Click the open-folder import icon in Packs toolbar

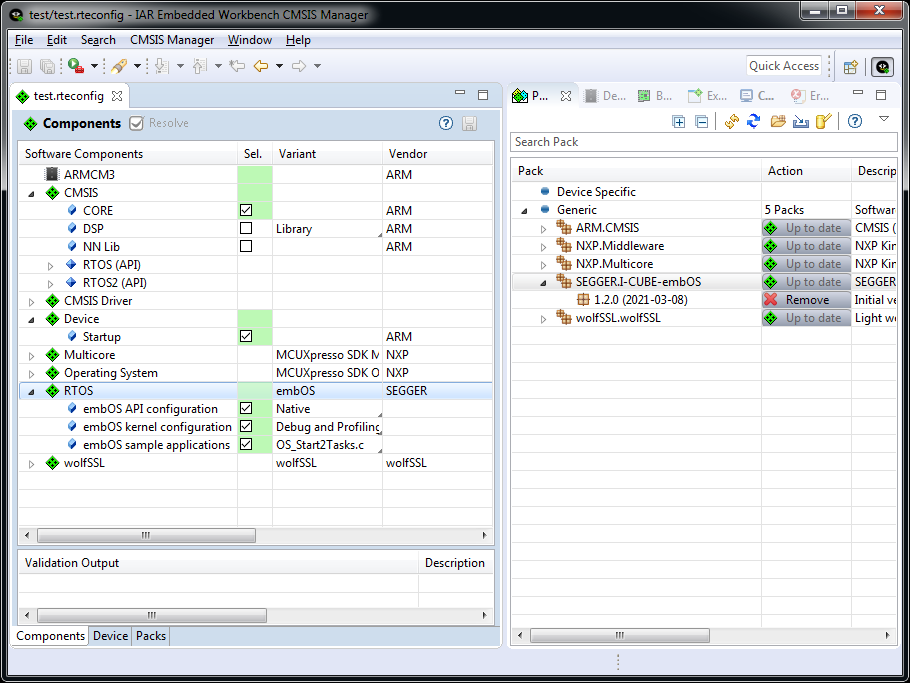(x=777, y=121)
